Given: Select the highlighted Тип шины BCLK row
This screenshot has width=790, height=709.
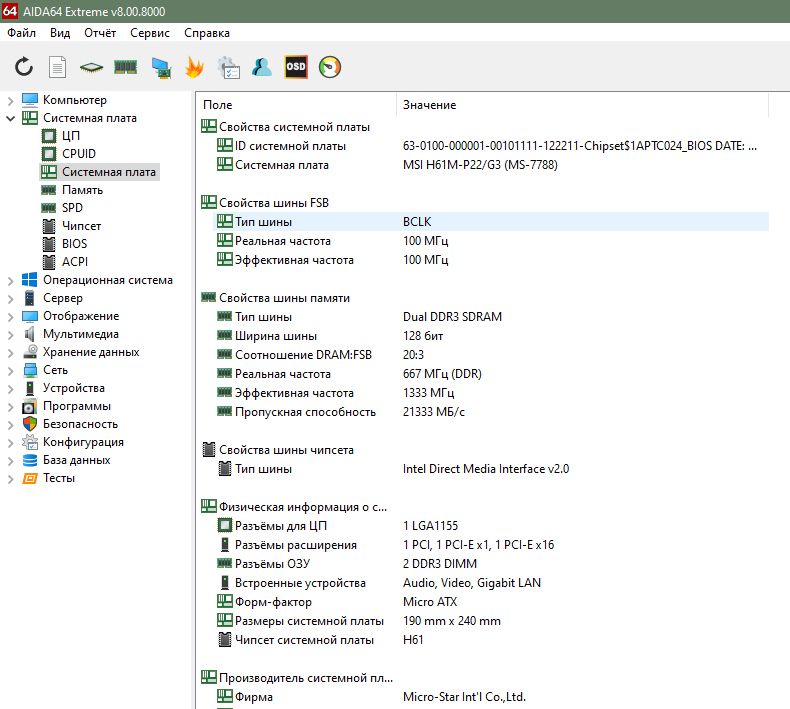Looking at the screenshot, I should [x=491, y=222].
